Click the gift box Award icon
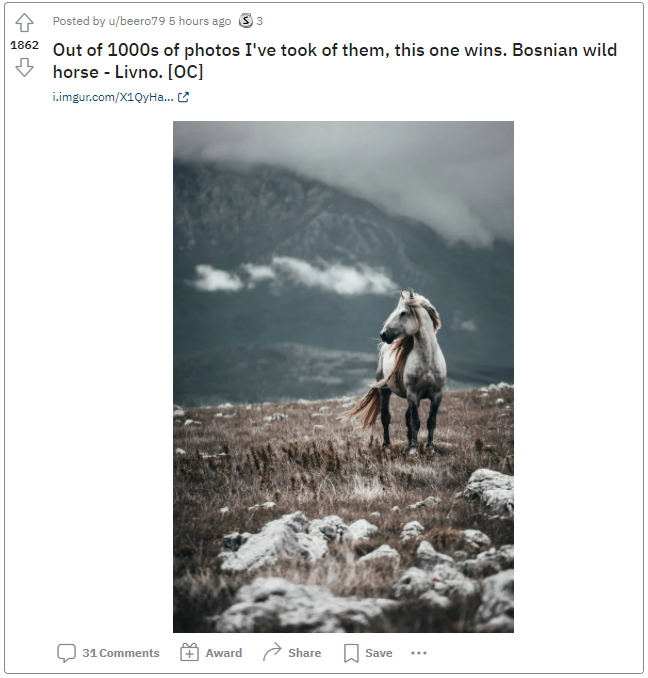648x678 pixels. [x=189, y=652]
